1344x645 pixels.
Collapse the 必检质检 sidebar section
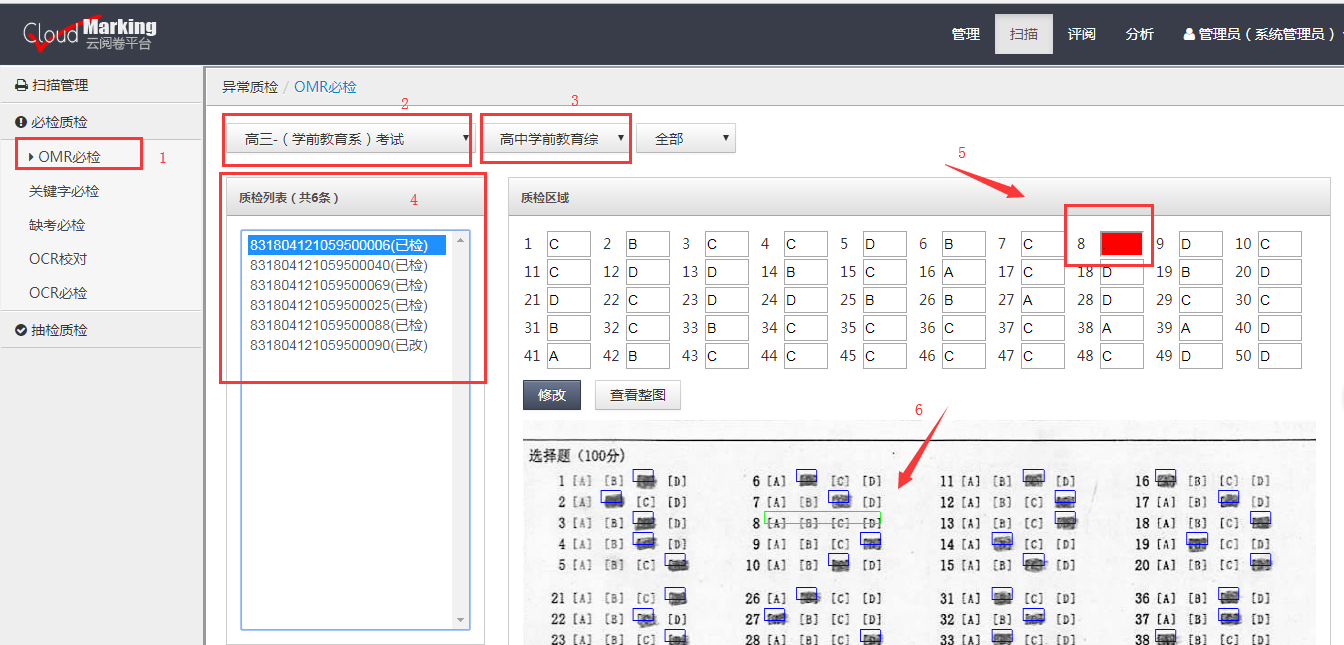coord(101,122)
